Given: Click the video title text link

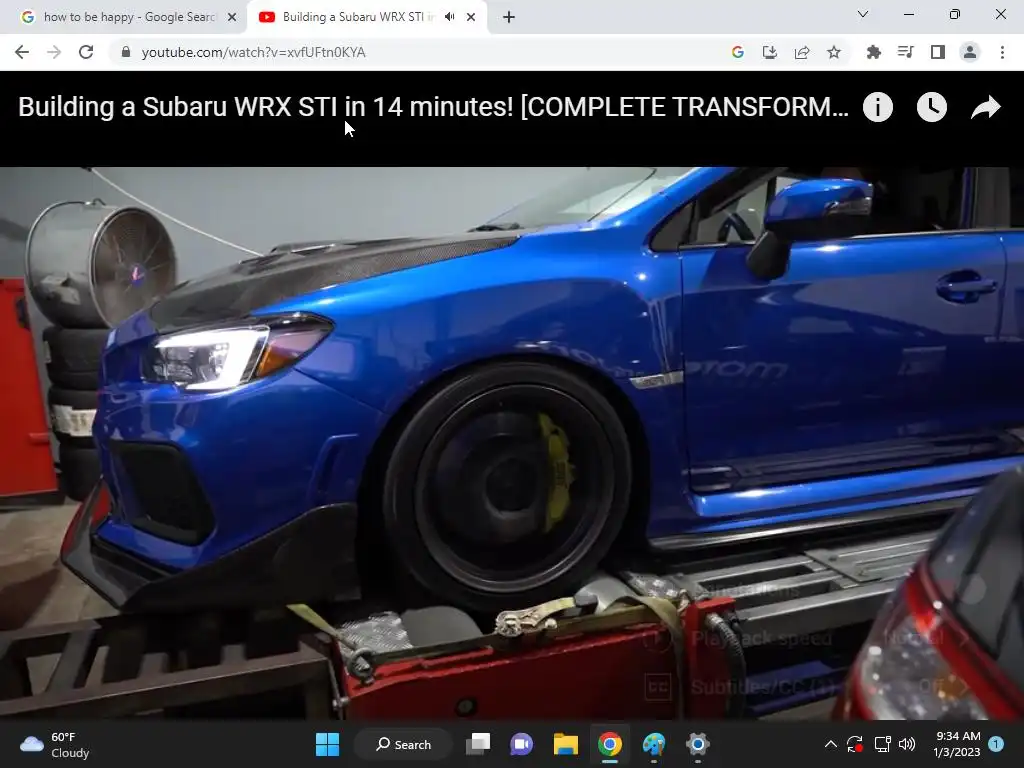Looking at the screenshot, I should (x=434, y=107).
